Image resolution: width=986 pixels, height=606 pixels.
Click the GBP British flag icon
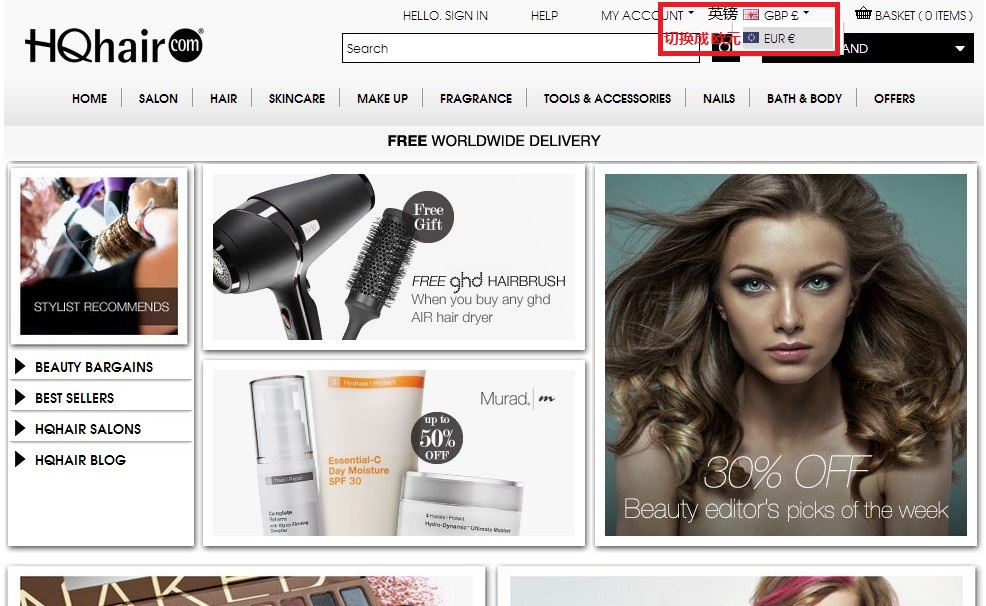click(x=751, y=14)
